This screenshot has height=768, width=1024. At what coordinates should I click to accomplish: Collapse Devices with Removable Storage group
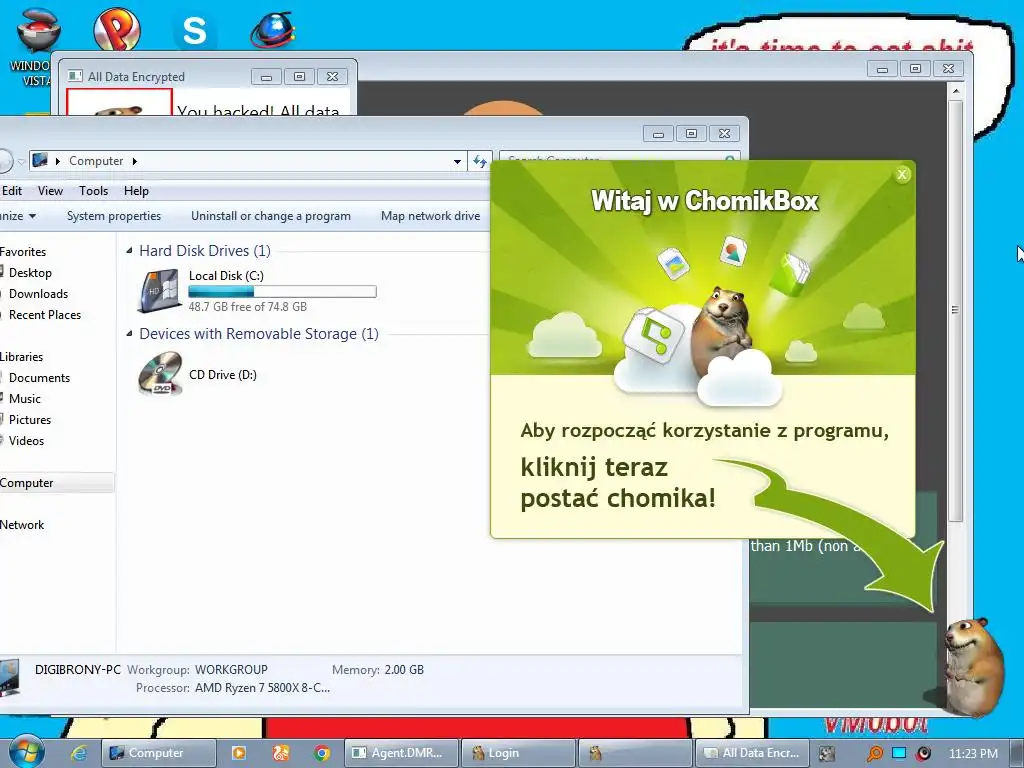tap(129, 334)
